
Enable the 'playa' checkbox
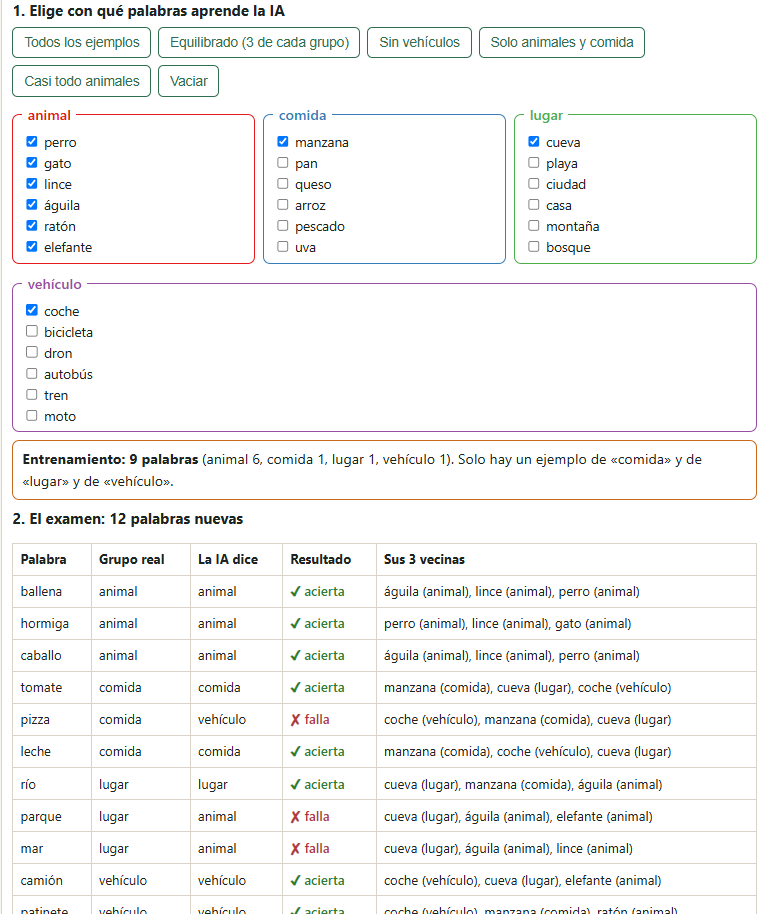pyautogui.click(x=534, y=163)
